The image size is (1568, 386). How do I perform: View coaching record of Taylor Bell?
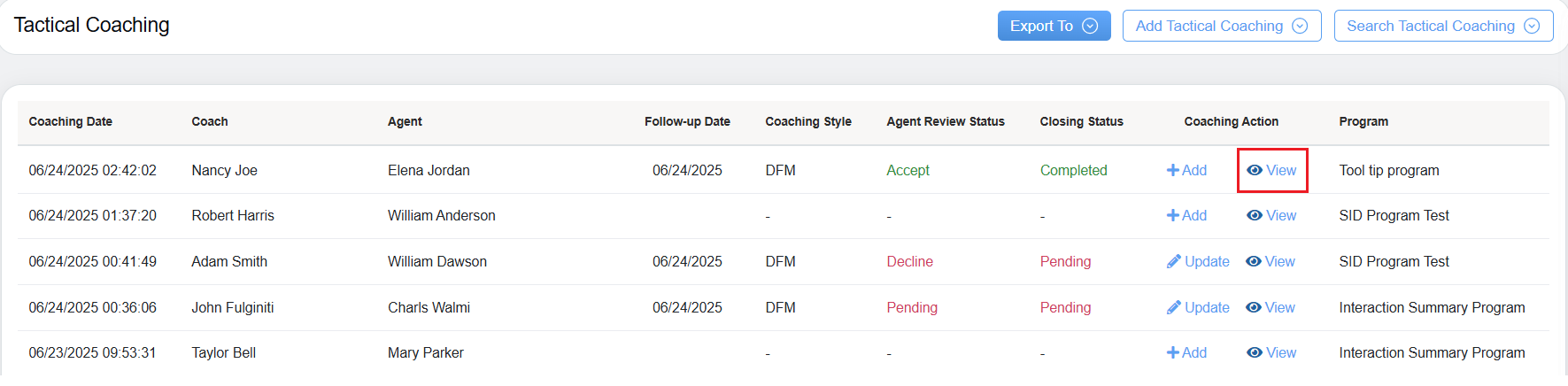(1271, 352)
